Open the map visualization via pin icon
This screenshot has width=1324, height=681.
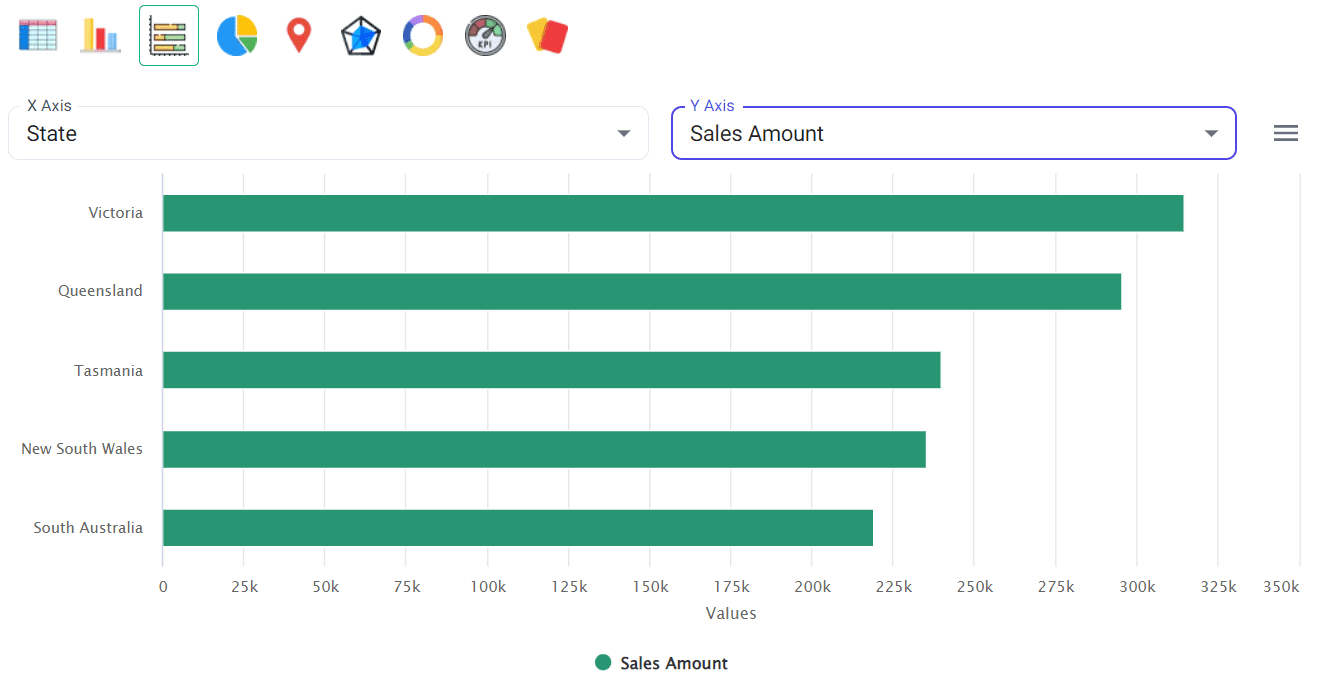[x=299, y=33]
